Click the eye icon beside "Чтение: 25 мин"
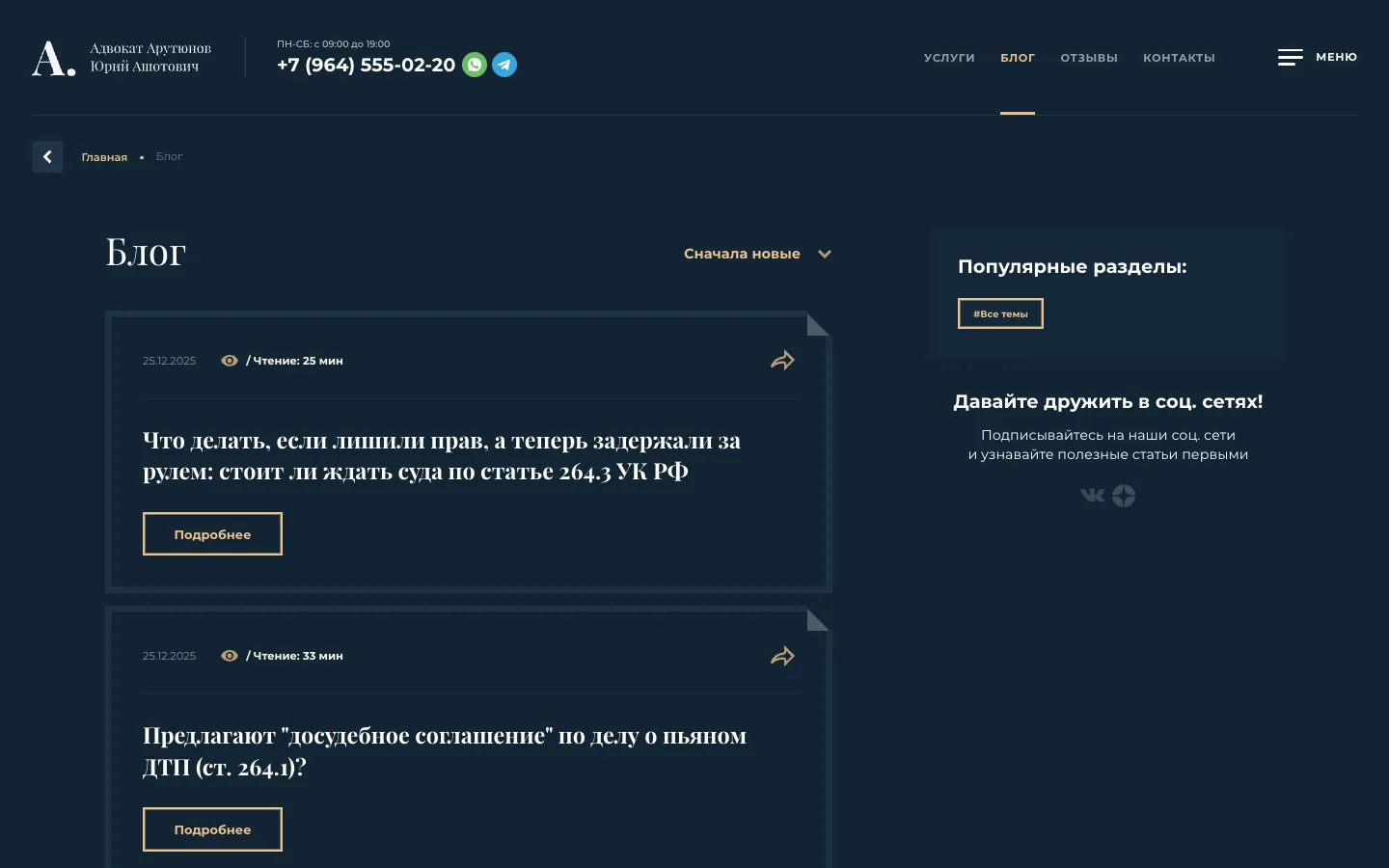Image resolution: width=1389 pixels, height=868 pixels. point(230,361)
